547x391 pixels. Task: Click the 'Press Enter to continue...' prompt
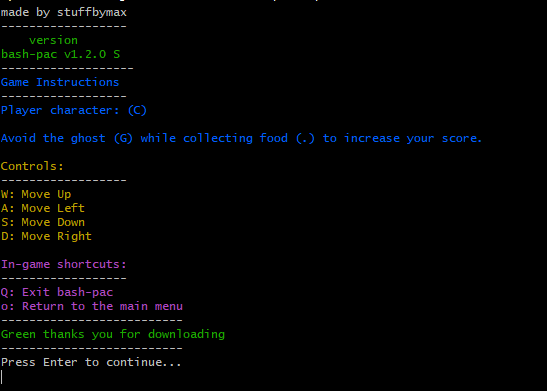click(x=91, y=362)
